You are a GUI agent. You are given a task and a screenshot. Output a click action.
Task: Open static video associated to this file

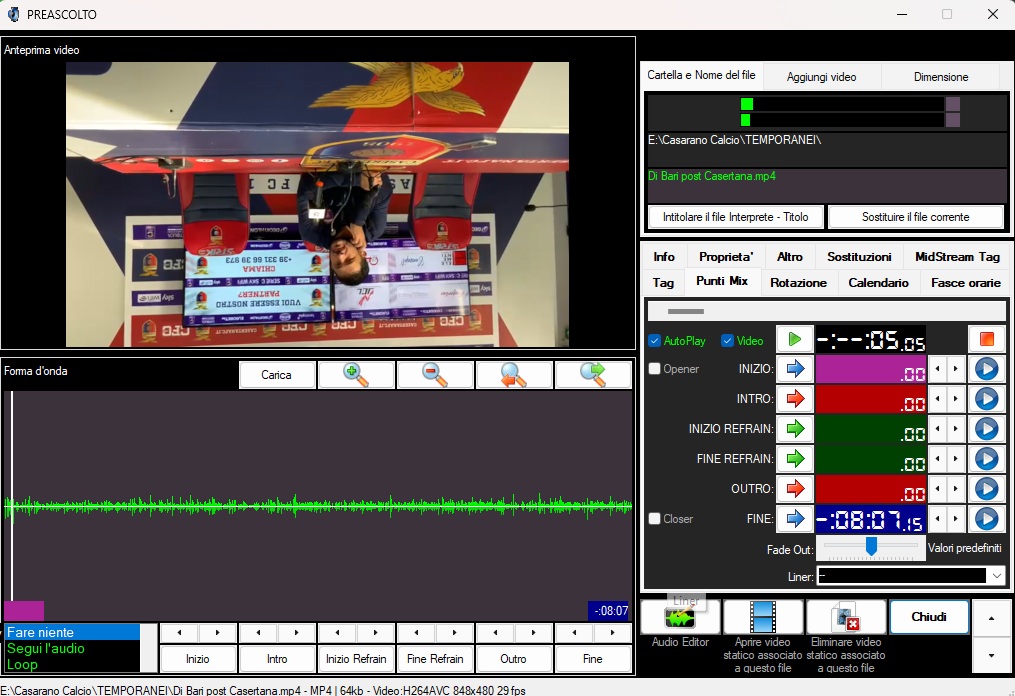(763, 617)
